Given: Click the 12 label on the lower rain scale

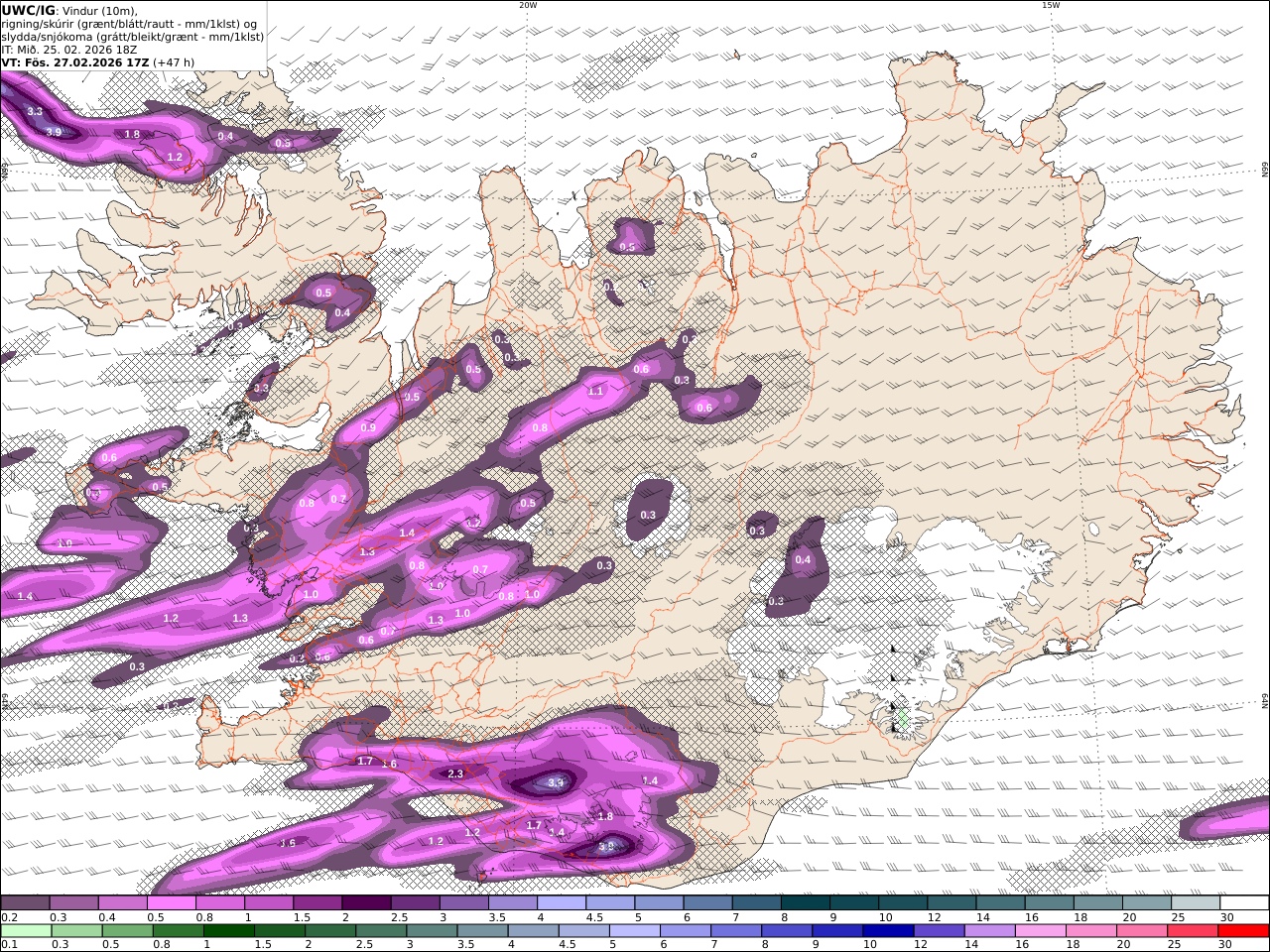Looking at the screenshot, I should (920, 945).
